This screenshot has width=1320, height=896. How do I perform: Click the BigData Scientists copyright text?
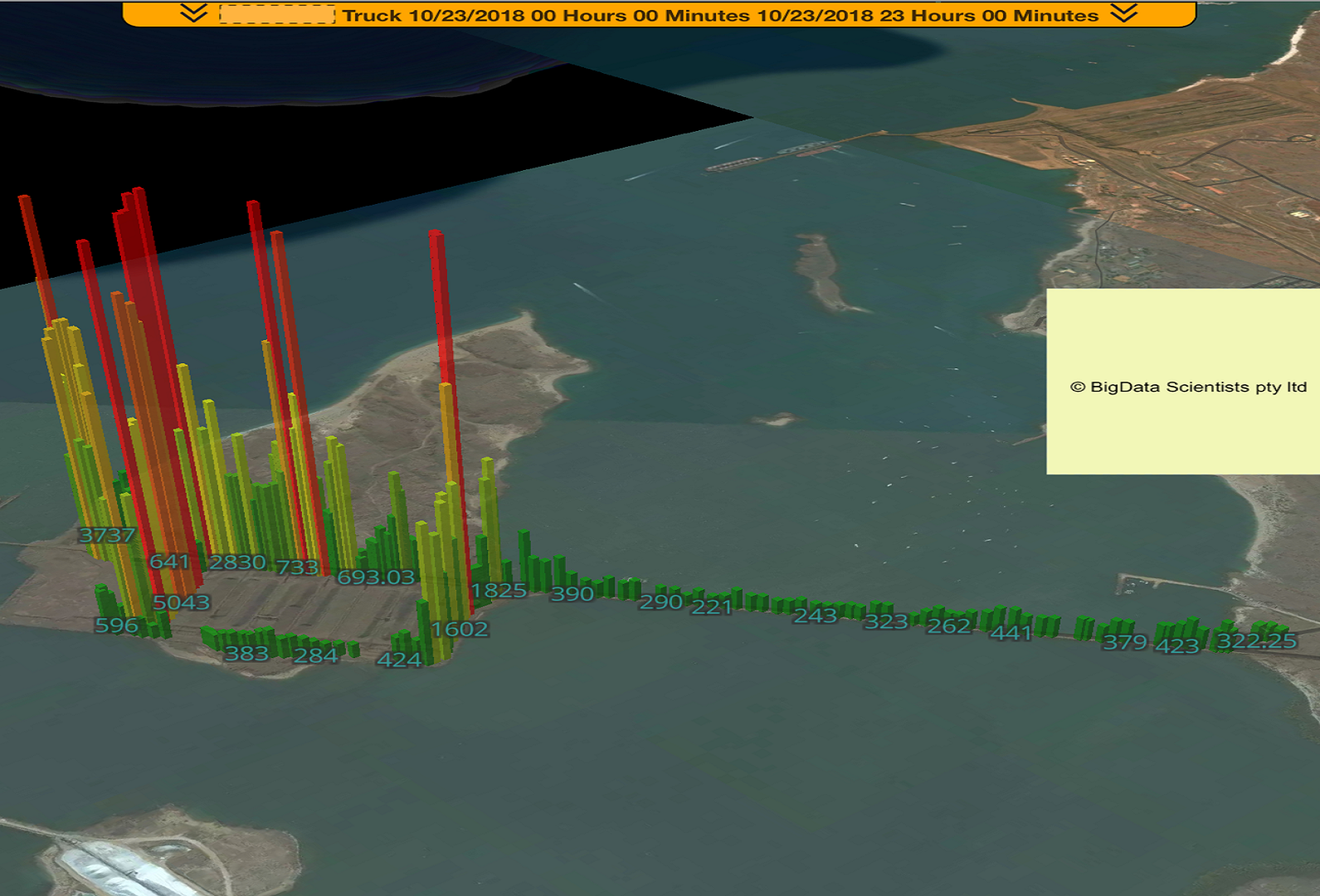pyautogui.click(x=1188, y=387)
